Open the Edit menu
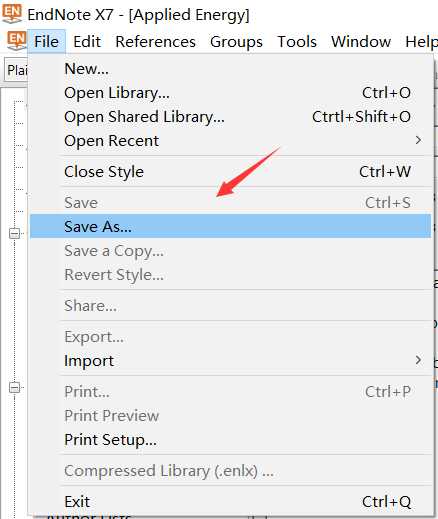The height and width of the screenshot is (519, 438). coord(87,42)
